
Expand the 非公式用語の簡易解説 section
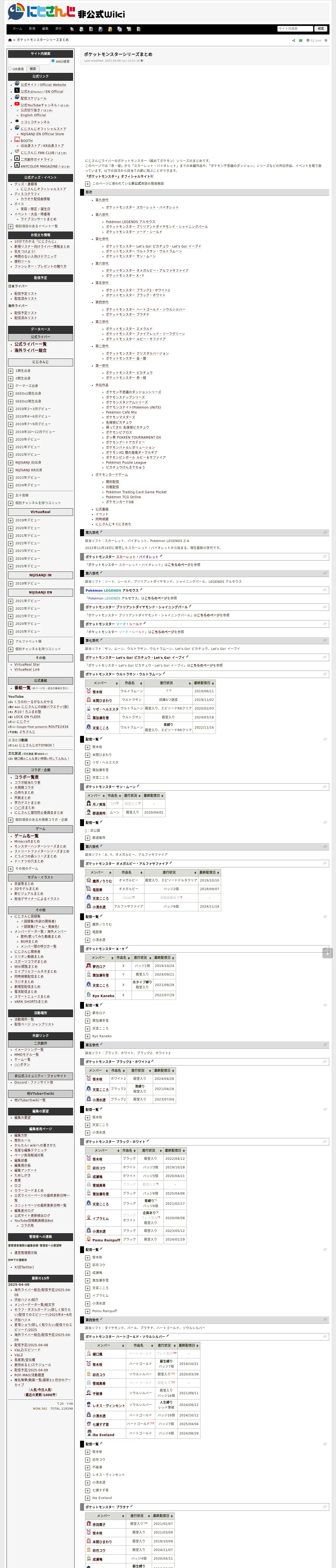(88, 183)
